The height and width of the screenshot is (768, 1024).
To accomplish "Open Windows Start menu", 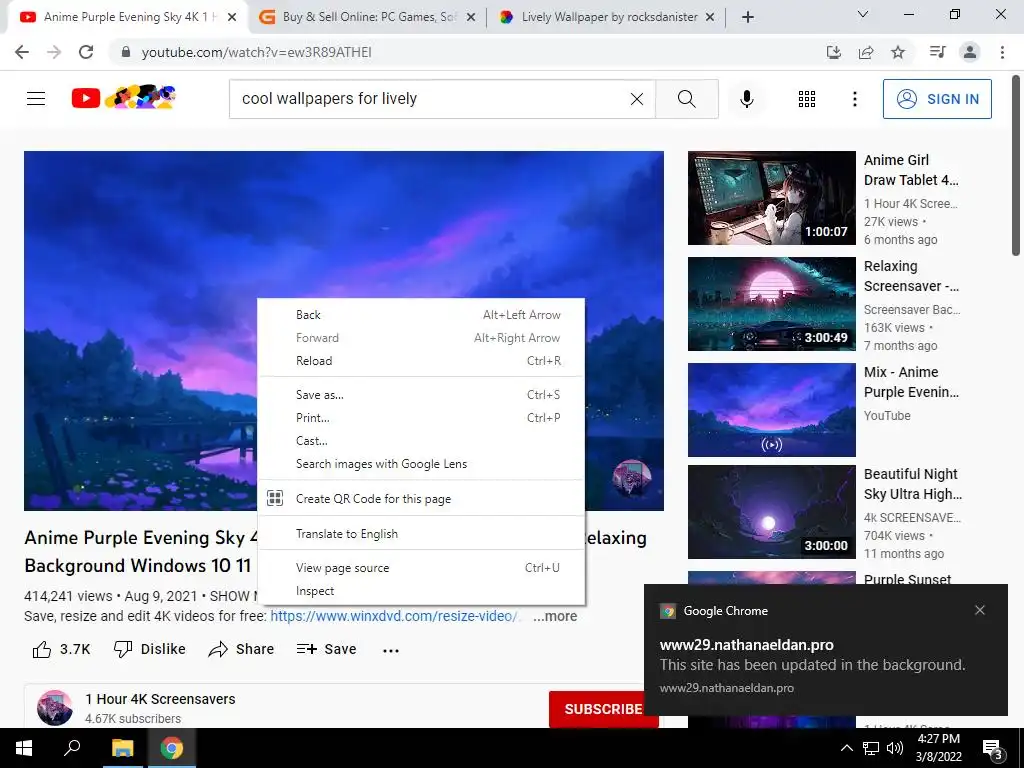I will (x=24, y=748).
